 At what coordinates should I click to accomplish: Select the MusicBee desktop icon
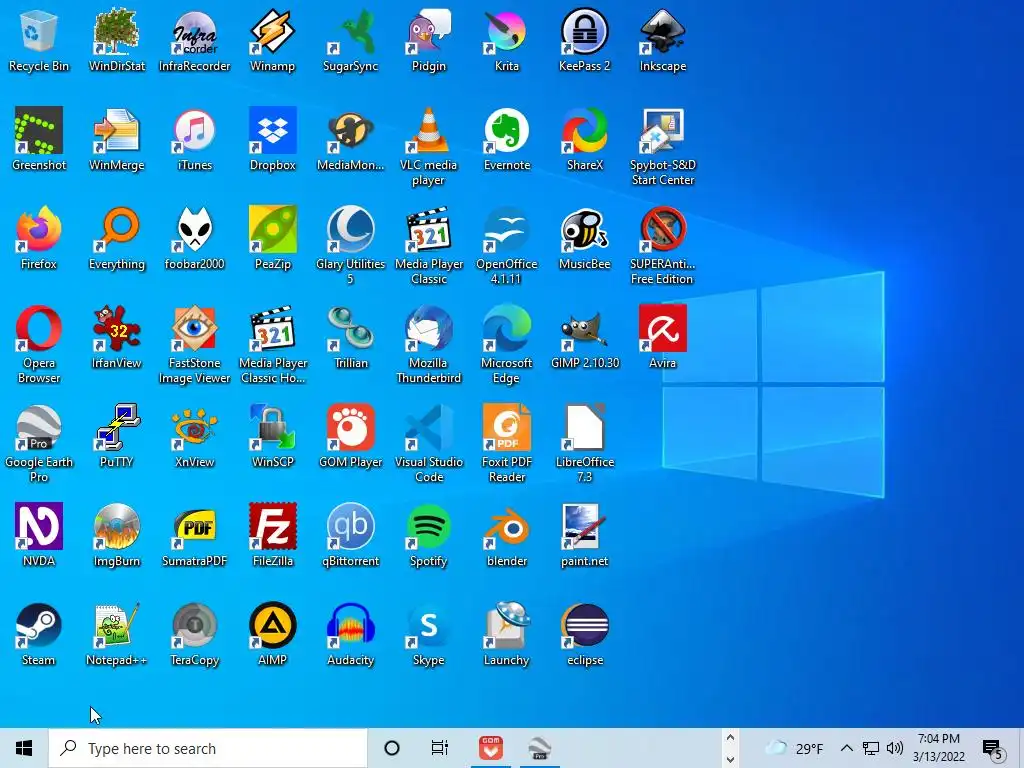[x=584, y=238]
